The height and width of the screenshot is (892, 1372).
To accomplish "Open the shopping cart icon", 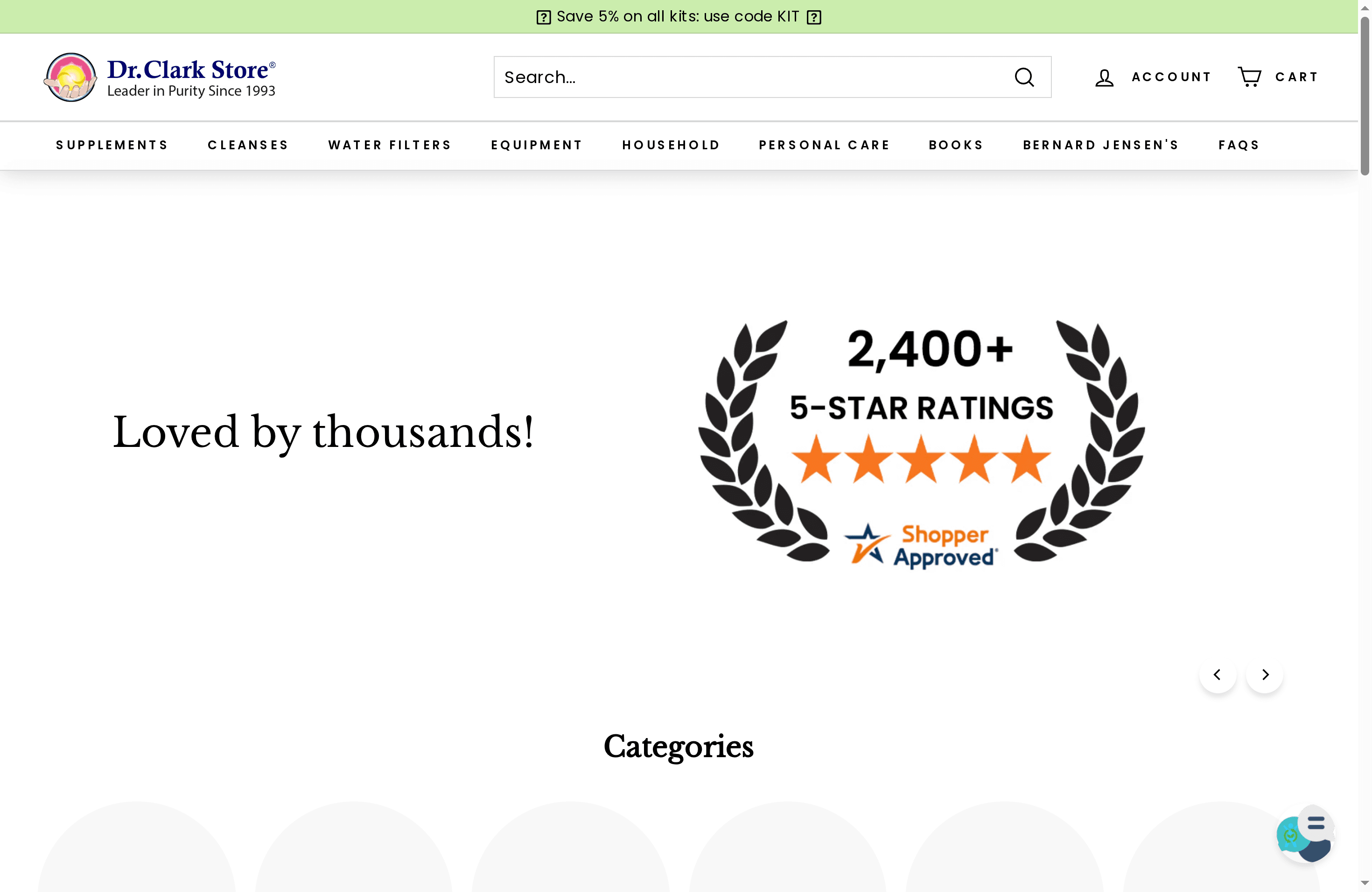I will point(1249,76).
